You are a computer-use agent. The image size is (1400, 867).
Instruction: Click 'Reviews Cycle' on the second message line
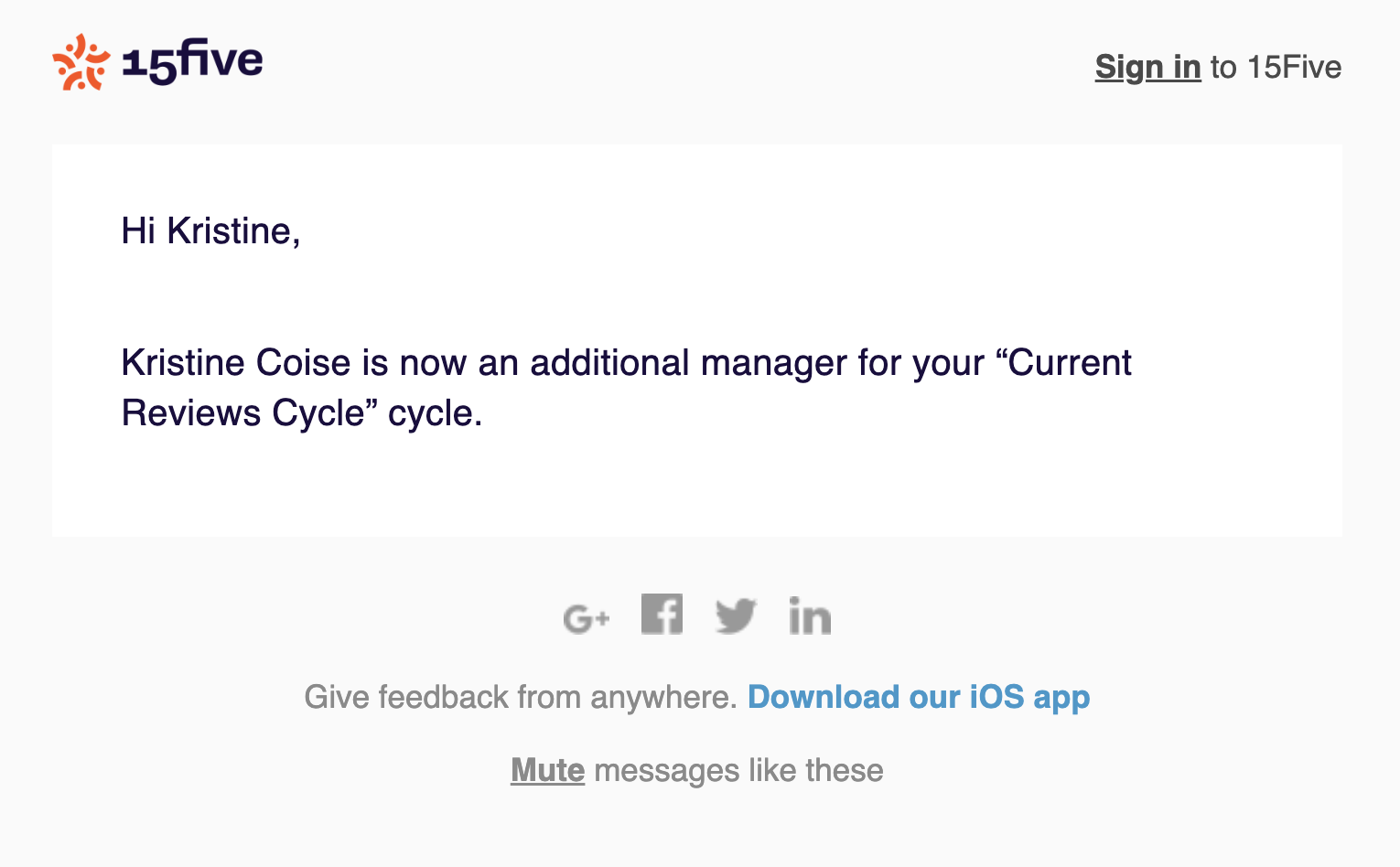point(242,413)
